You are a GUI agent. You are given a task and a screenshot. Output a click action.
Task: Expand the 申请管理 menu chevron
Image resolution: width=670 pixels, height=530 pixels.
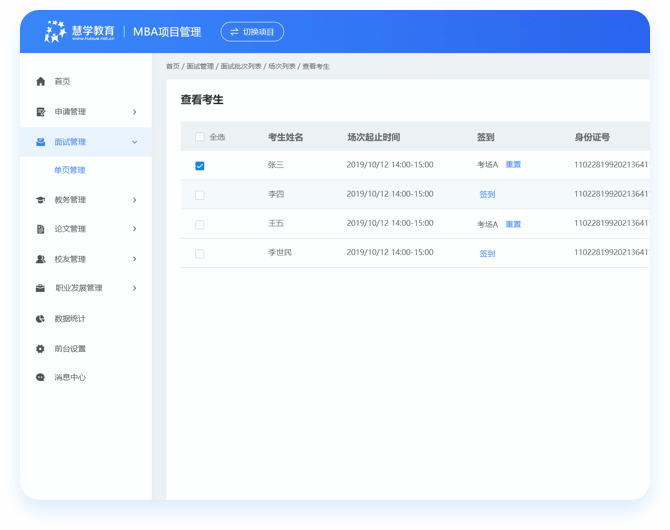coord(134,112)
